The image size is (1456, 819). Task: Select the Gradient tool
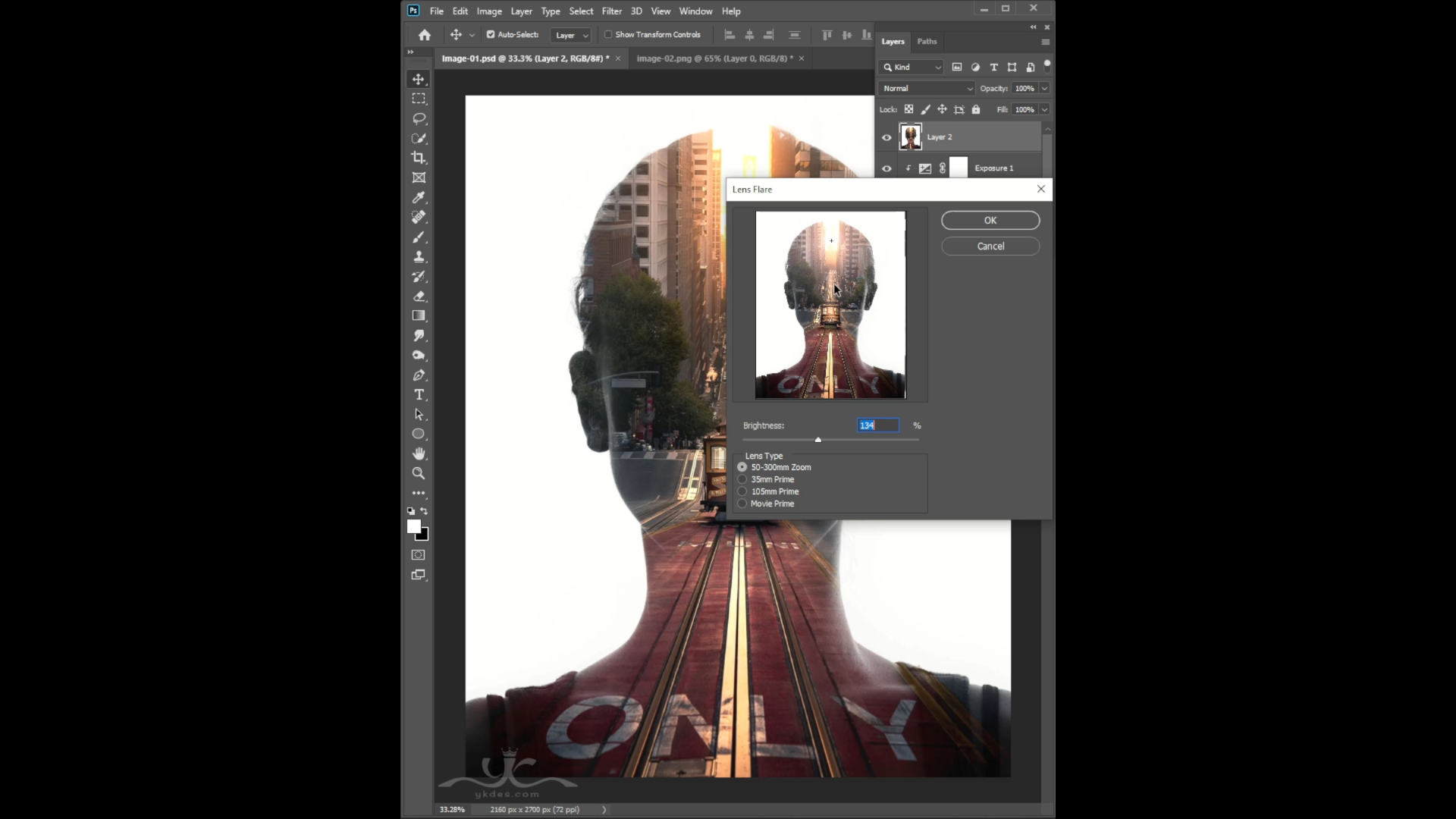419,315
